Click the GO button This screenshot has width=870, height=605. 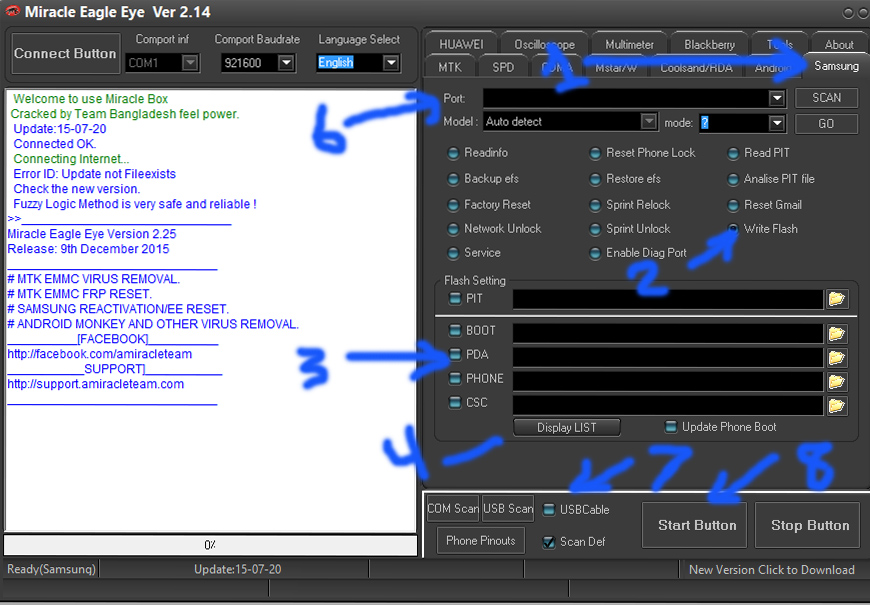tap(826, 124)
